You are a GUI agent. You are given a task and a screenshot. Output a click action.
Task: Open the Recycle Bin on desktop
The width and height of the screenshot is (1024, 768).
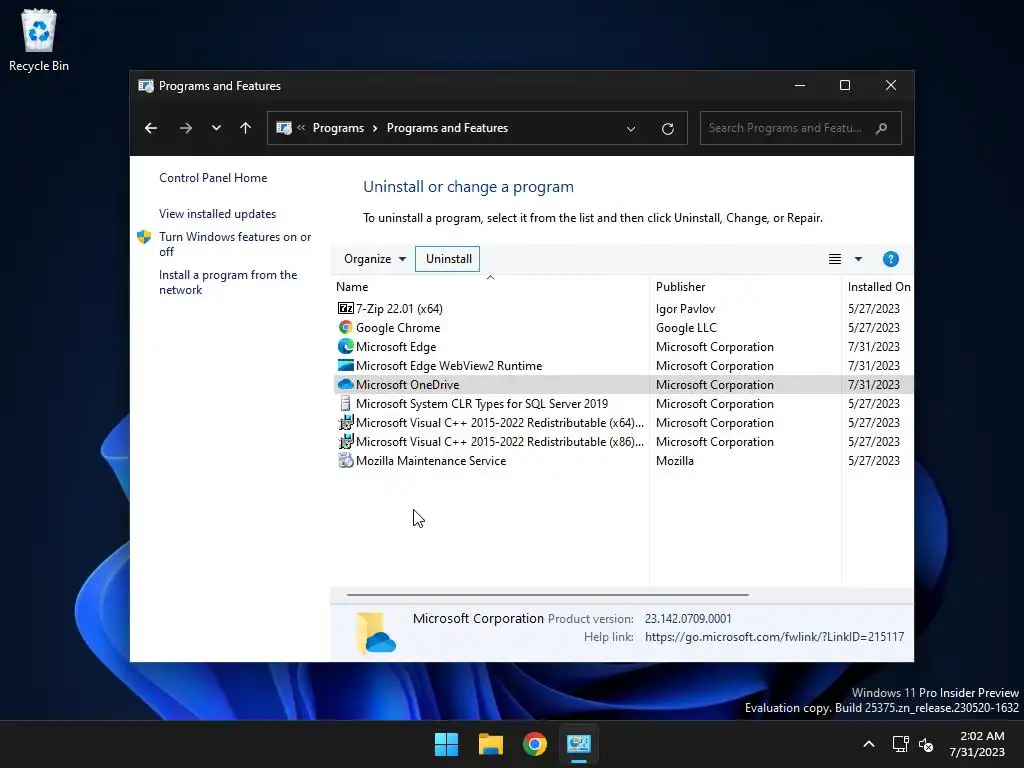point(39,40)
